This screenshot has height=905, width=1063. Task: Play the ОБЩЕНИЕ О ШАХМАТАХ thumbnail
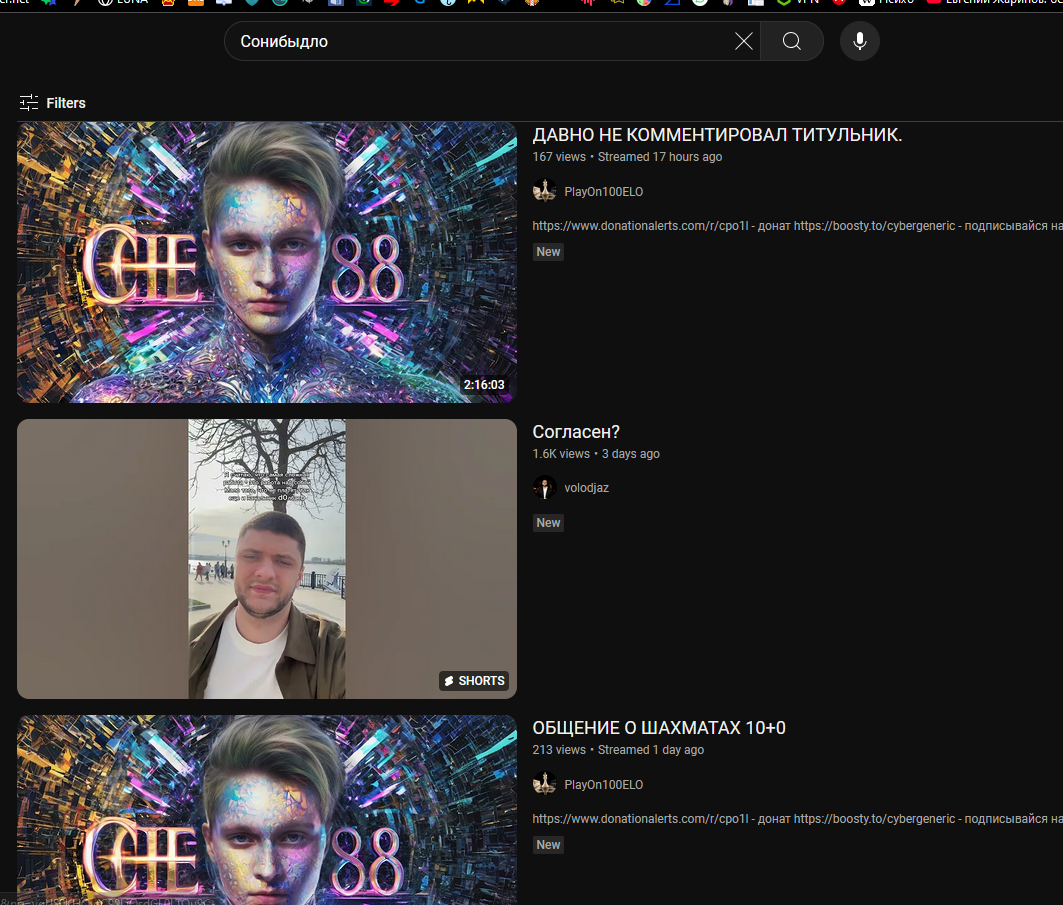tap(267, 809)
